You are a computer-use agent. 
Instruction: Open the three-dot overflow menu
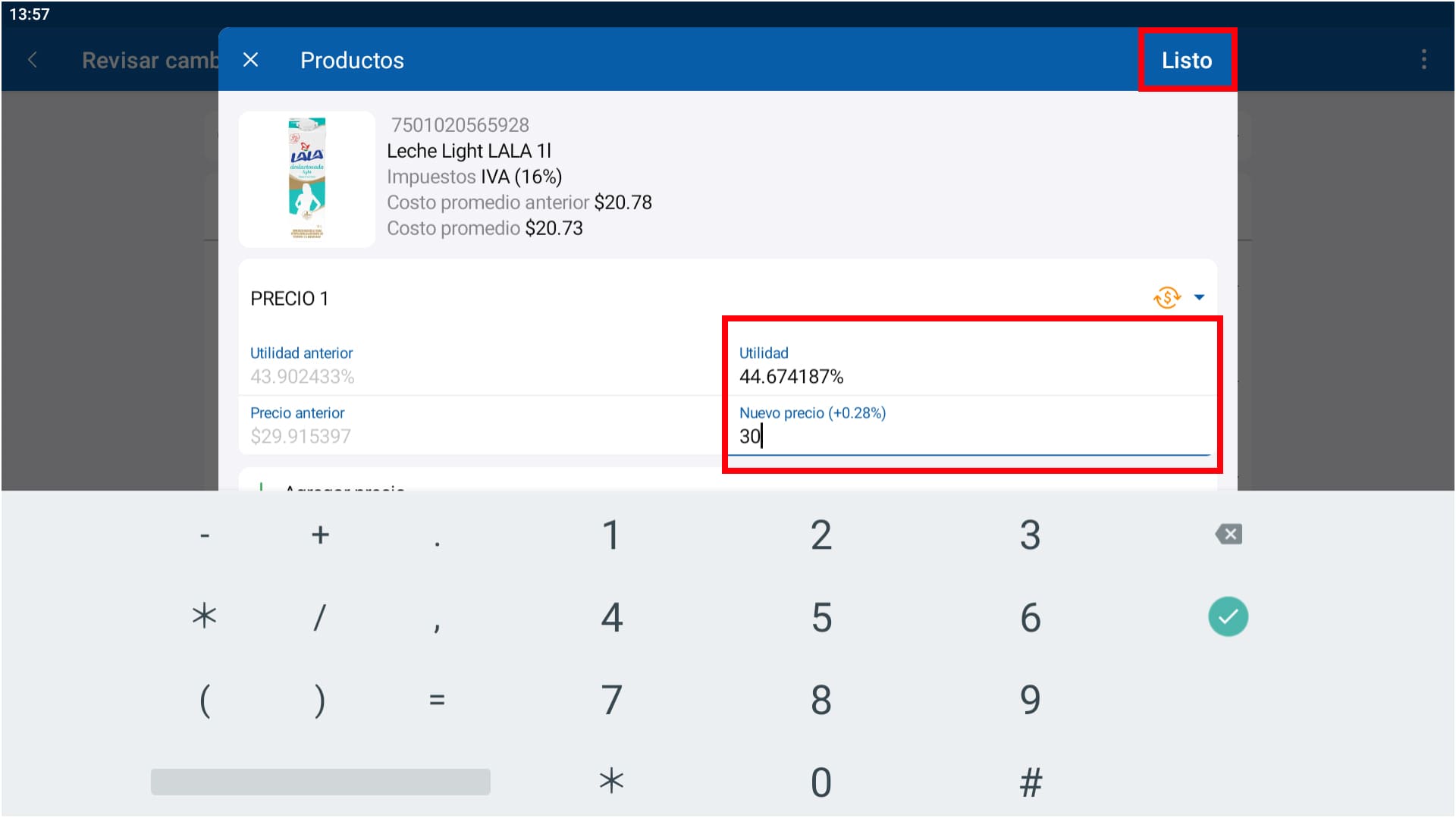1423,60
